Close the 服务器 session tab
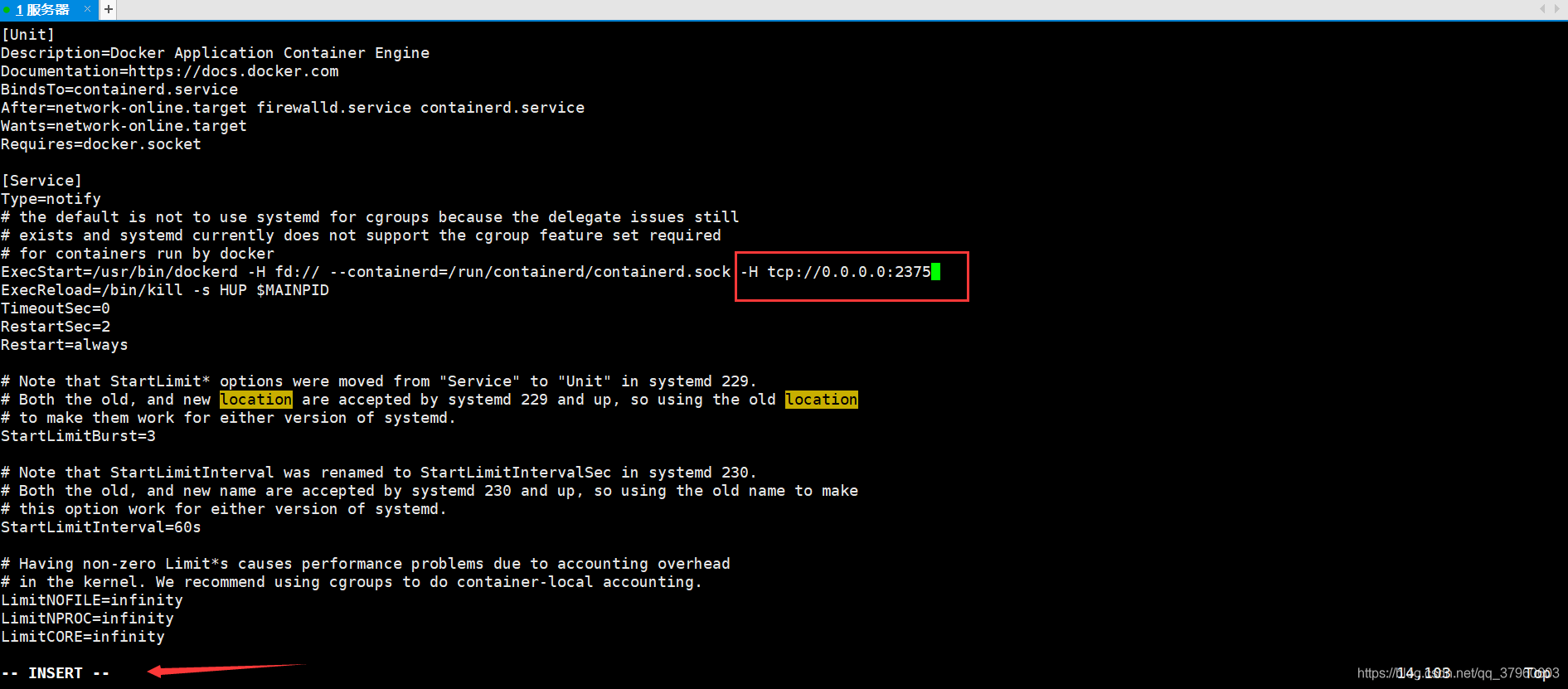Viewport: 1568px width, 689px height. pyautogui.click(x=87, y=9)
